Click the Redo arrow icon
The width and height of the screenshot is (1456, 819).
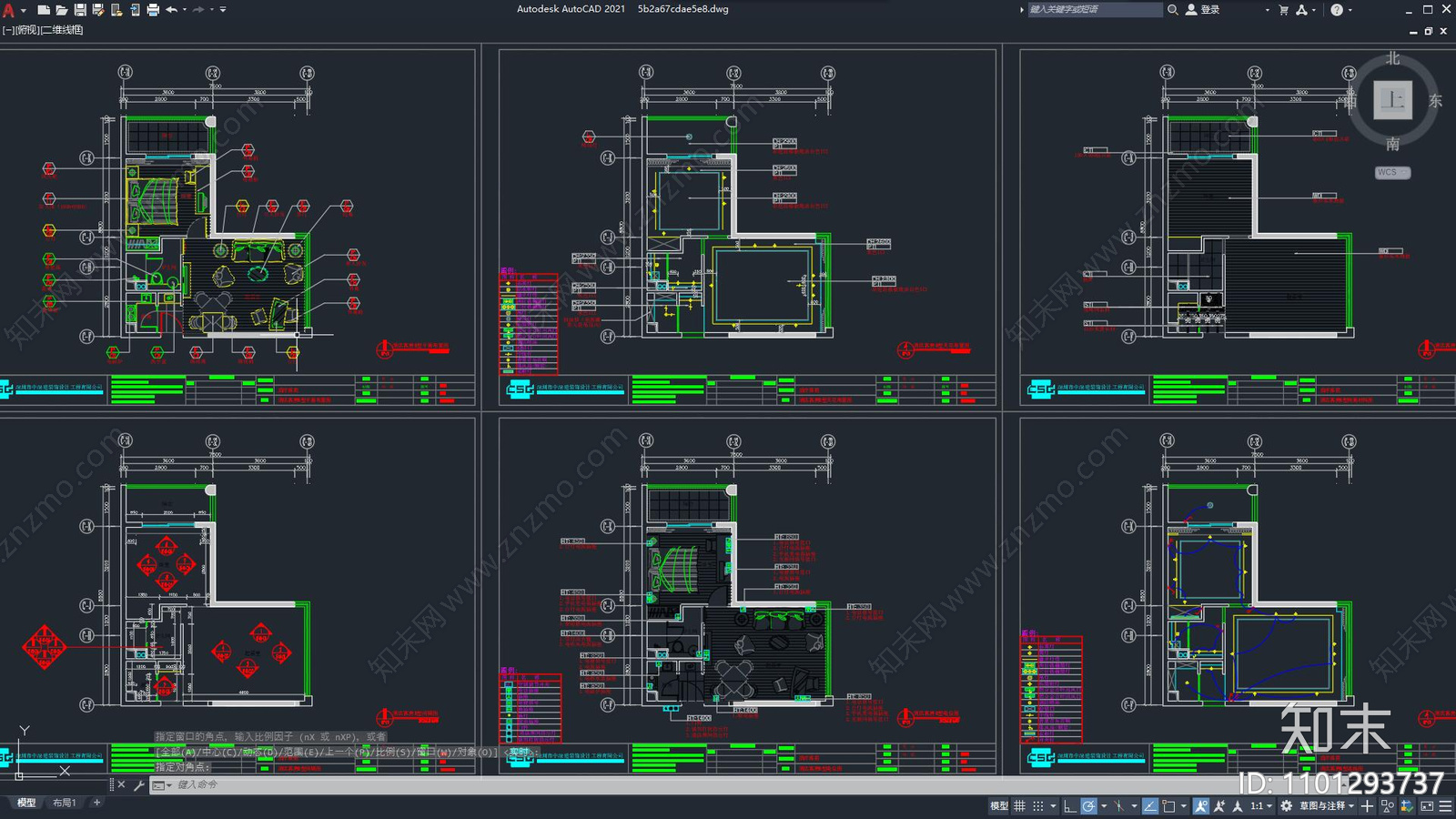coord(197,10)
